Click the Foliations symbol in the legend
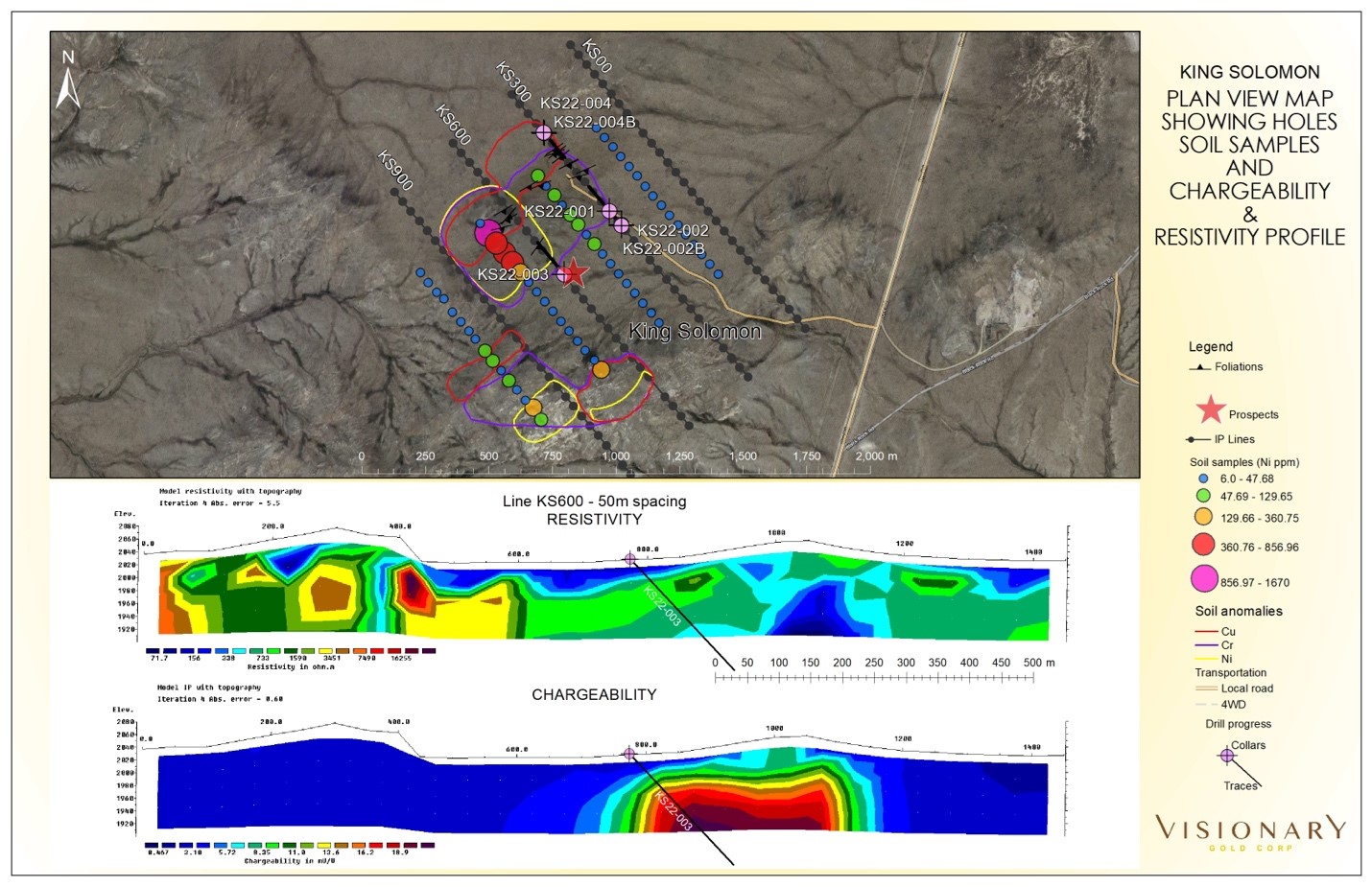1372x887 pixels. [1199, 367]
